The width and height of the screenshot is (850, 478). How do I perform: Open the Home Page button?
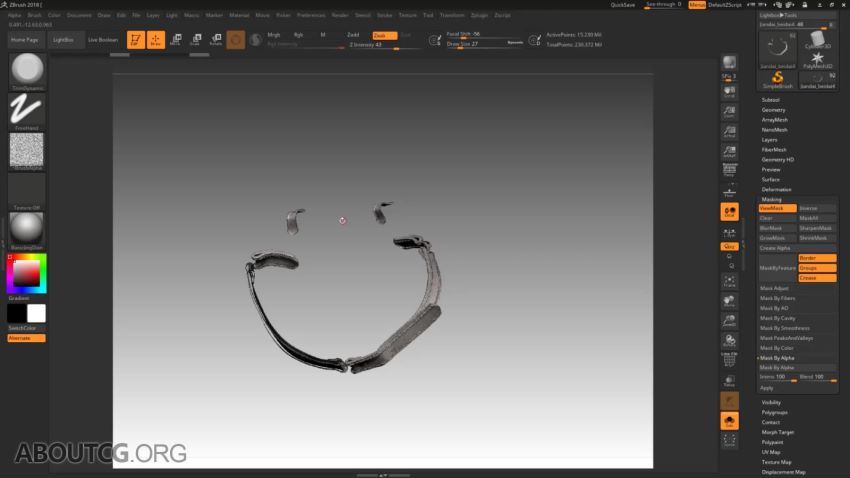[x=25, y=40]
